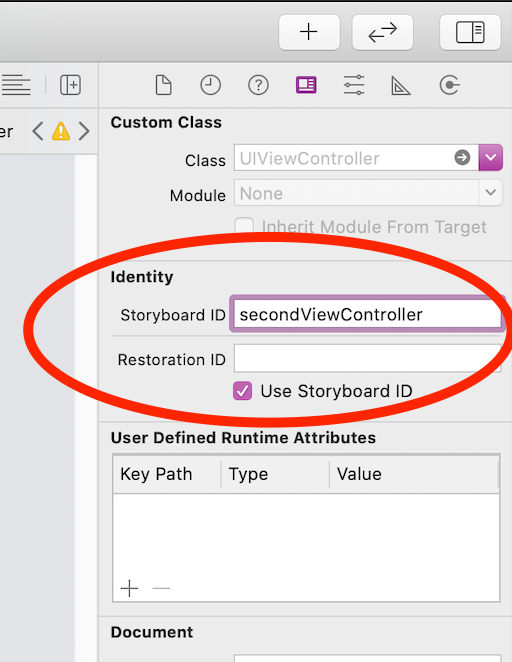Toggle the inspectors panel visibility button
The height and width of the screenshot is (662, 512).
[470, 33]
